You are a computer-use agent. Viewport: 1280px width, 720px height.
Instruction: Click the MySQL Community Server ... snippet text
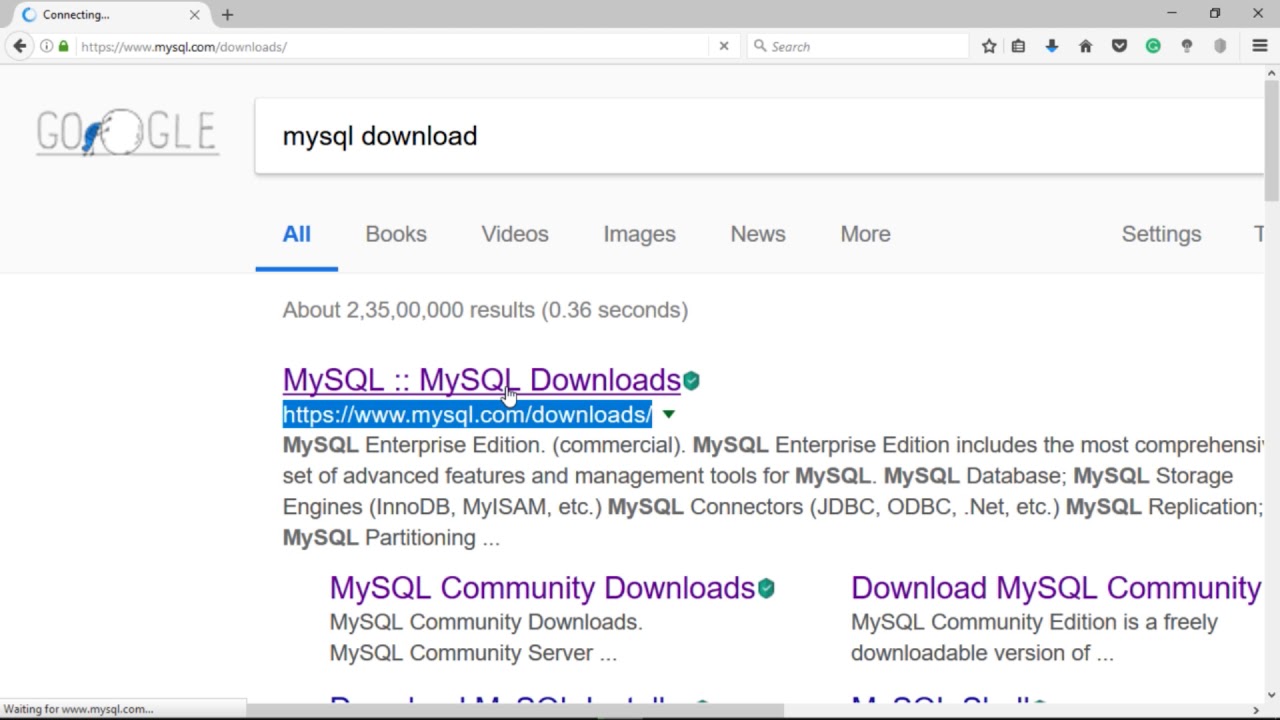point(473,653)
